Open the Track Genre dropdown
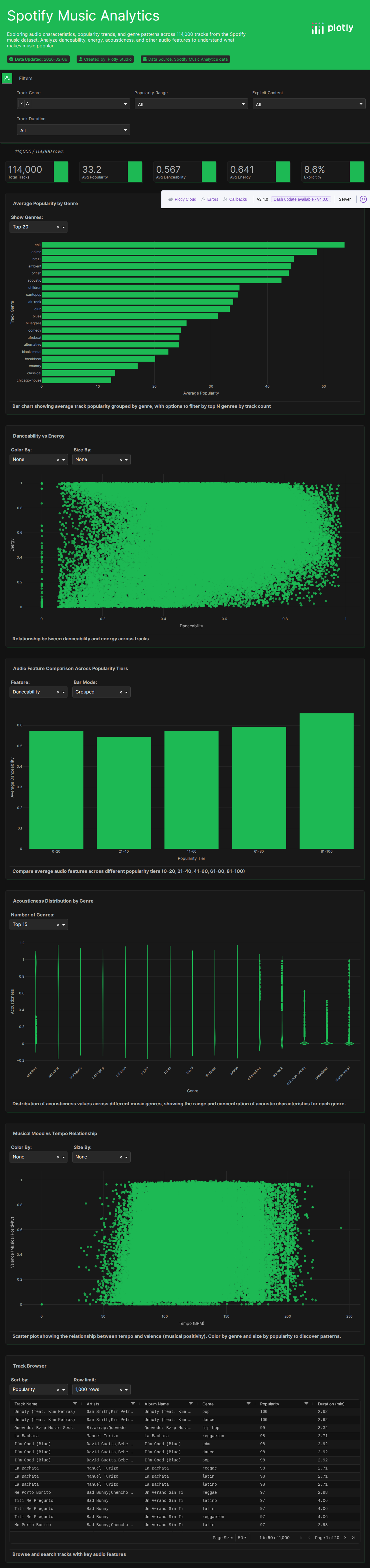This screenshot has width=370, height=1568. click(x=73, y=103)
